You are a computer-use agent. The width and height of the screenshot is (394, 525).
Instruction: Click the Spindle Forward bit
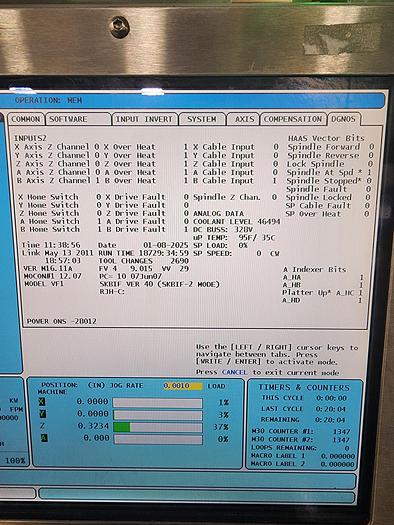coord(331,147)
